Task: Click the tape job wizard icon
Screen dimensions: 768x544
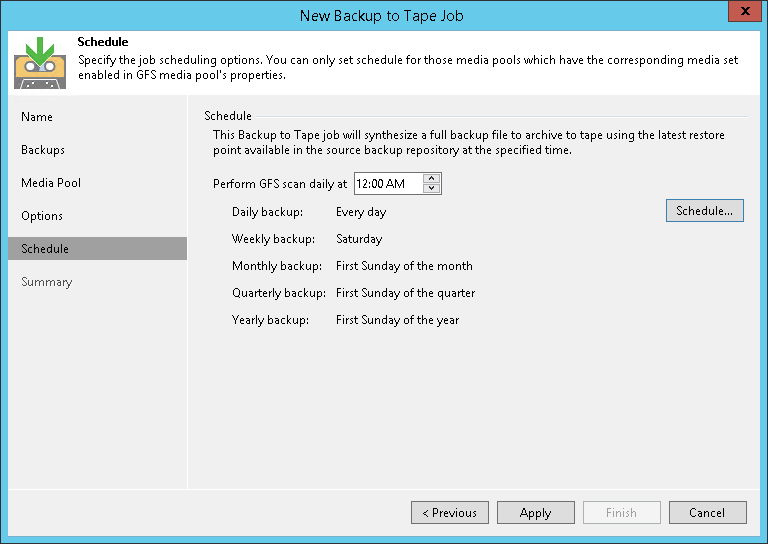Action: tap(39, 62)
